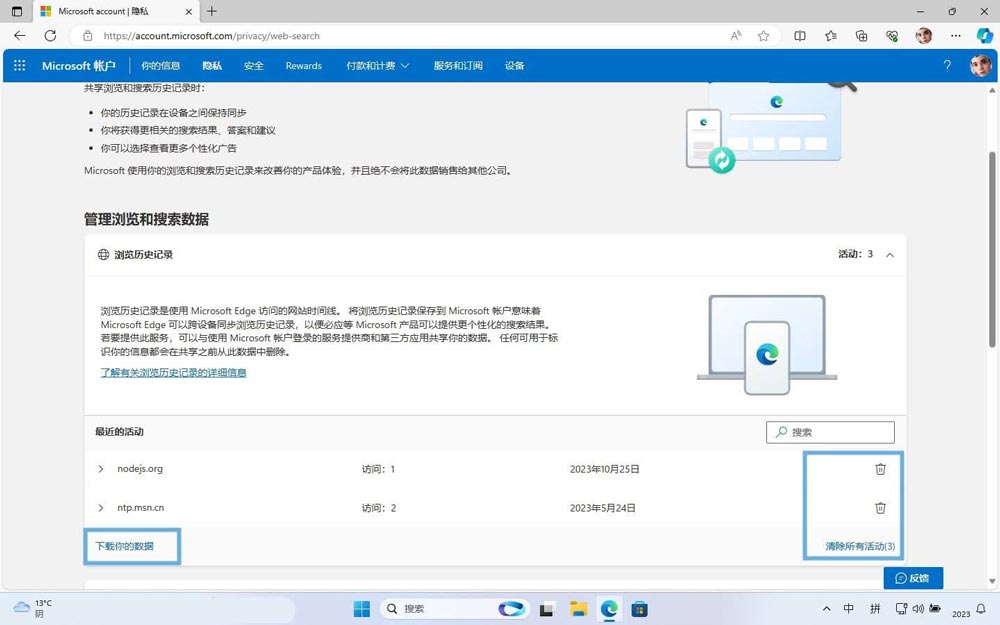Switch to the 设备 section
Screen dimensions: 1000x625
514,65
